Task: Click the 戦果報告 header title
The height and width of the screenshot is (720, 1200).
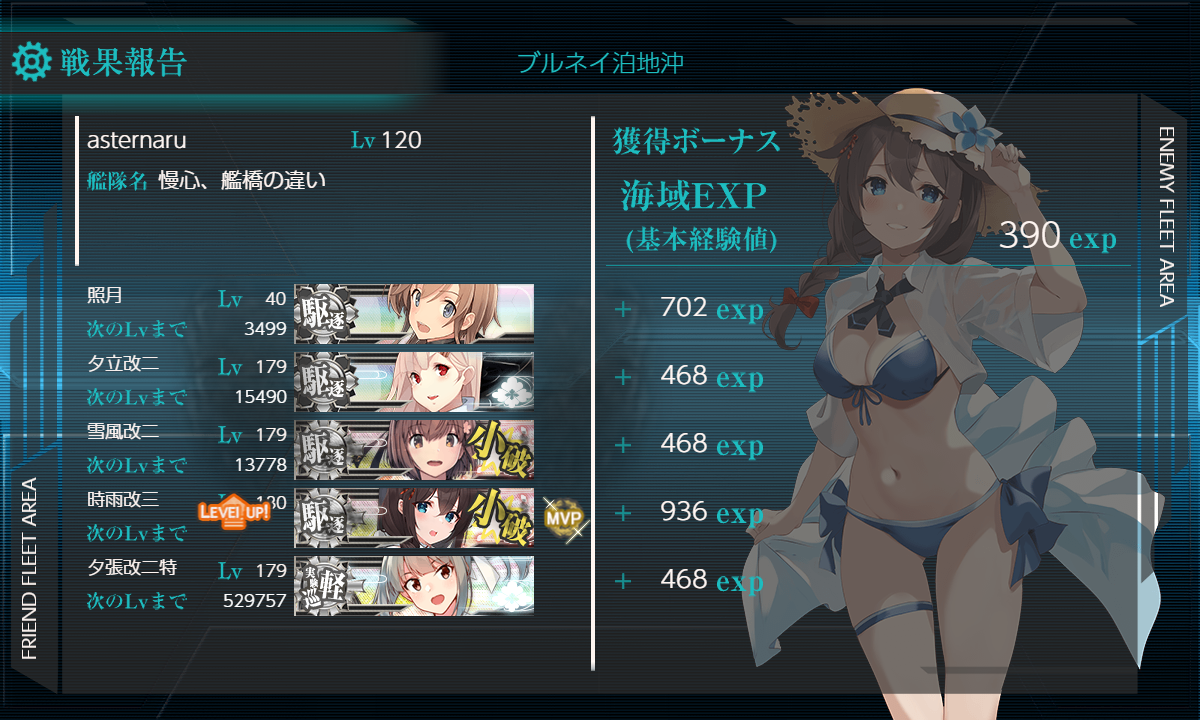Action: coord(123,62)
